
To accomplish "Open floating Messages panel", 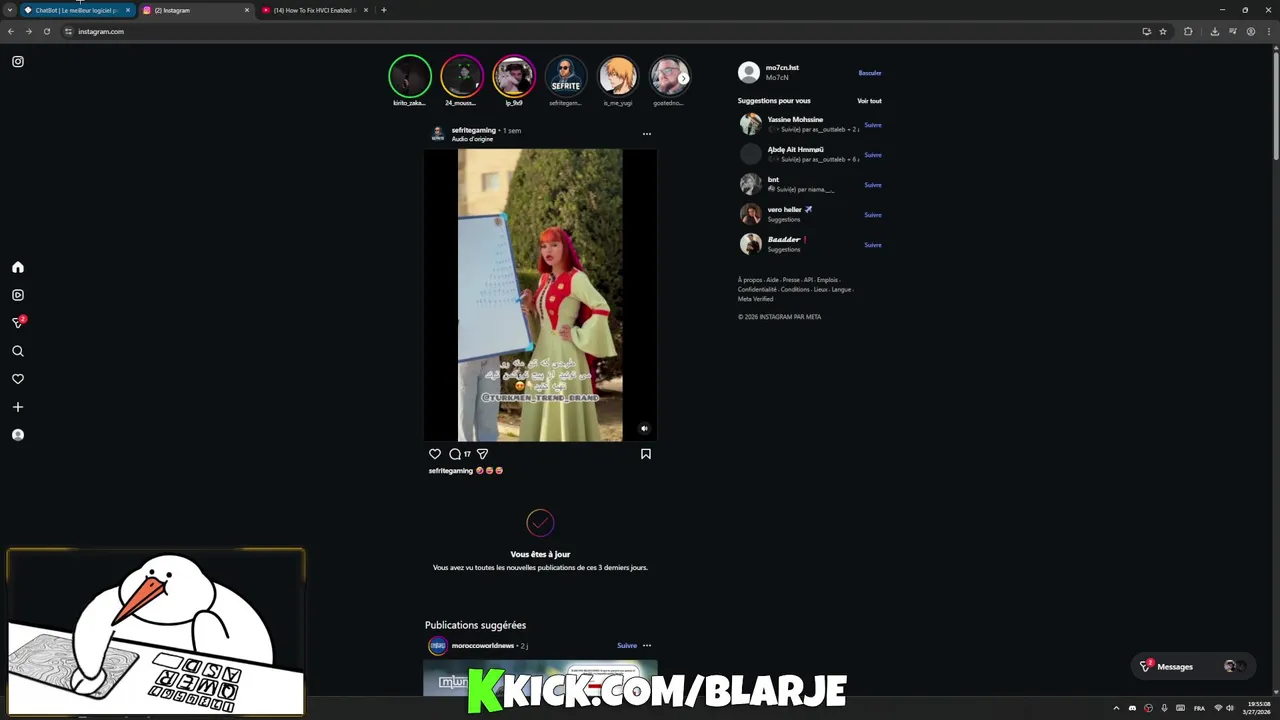I will pos(1194,666).
